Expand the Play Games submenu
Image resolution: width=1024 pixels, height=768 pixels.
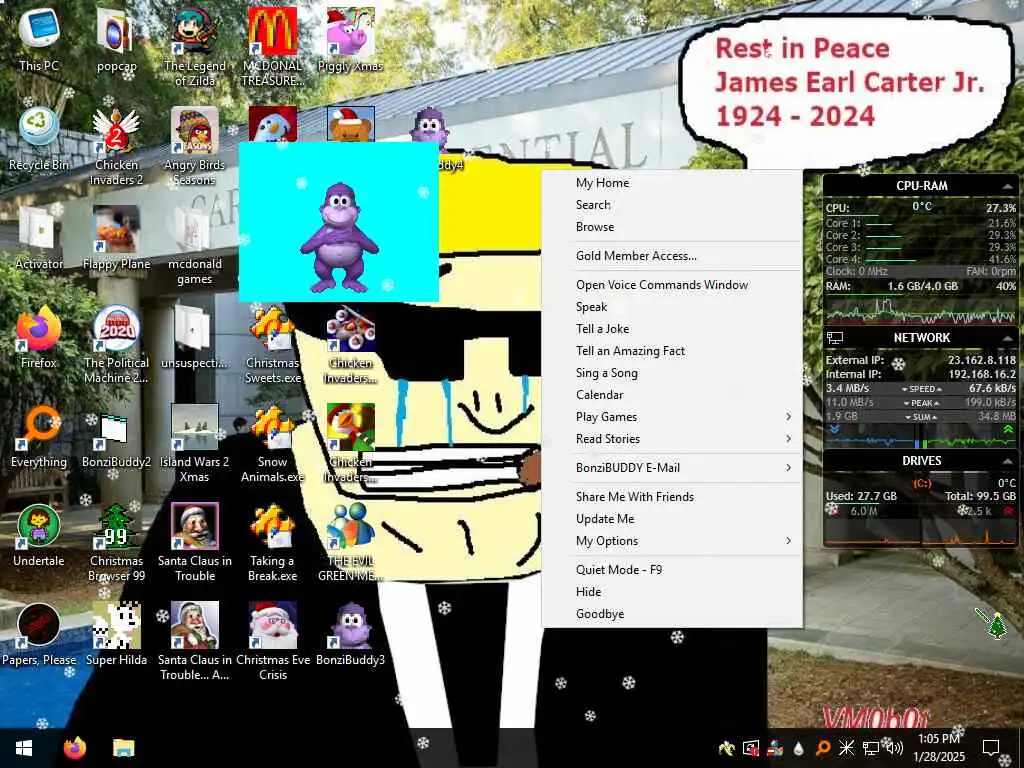[x=673, y=417]
